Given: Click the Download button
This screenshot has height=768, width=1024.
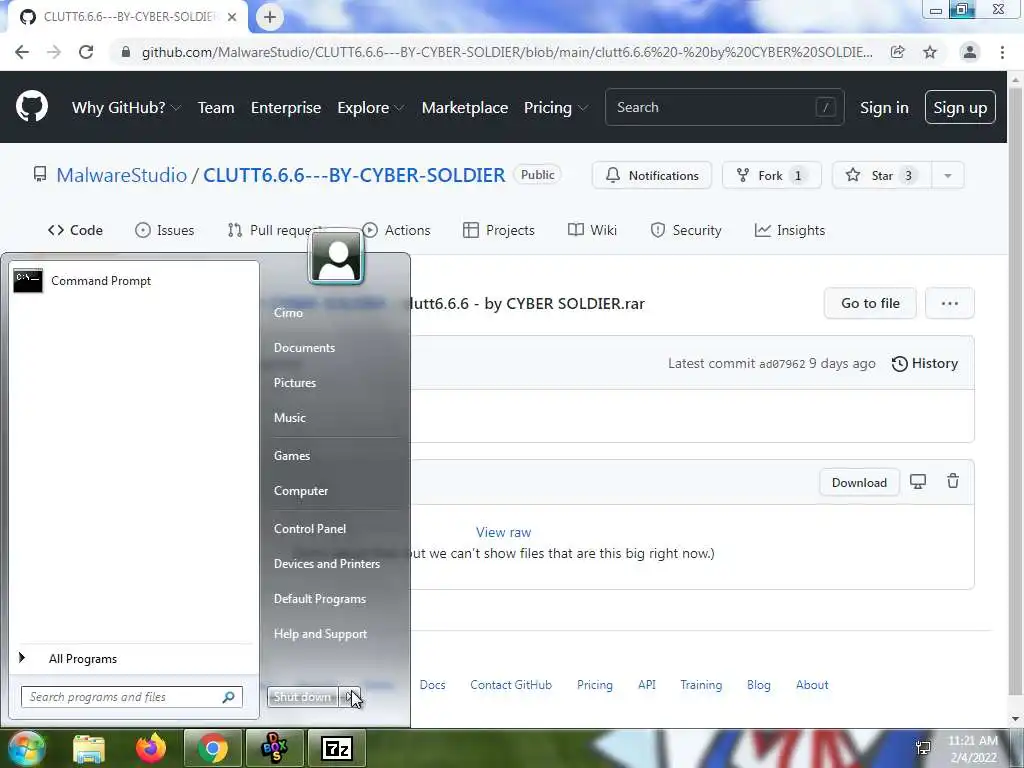Looking at the screenshot, I should coord(859,482).
